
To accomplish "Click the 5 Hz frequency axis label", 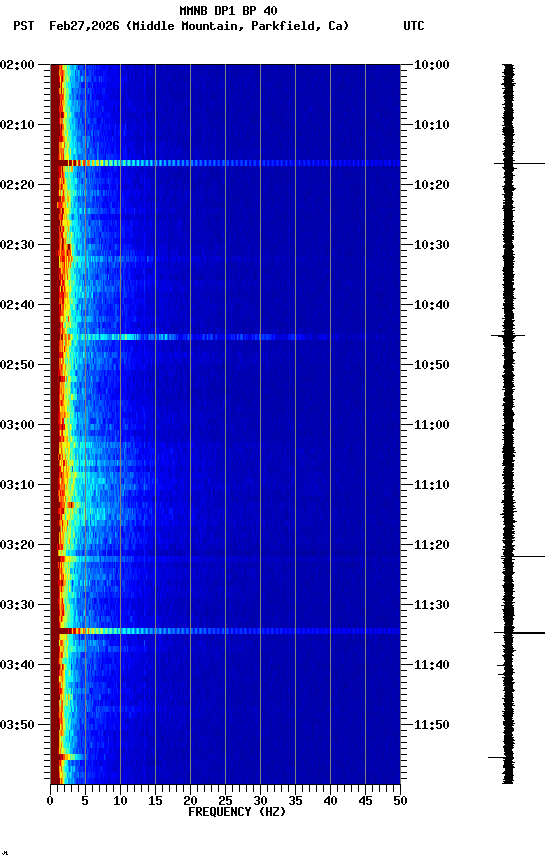I will pos(85,801).
